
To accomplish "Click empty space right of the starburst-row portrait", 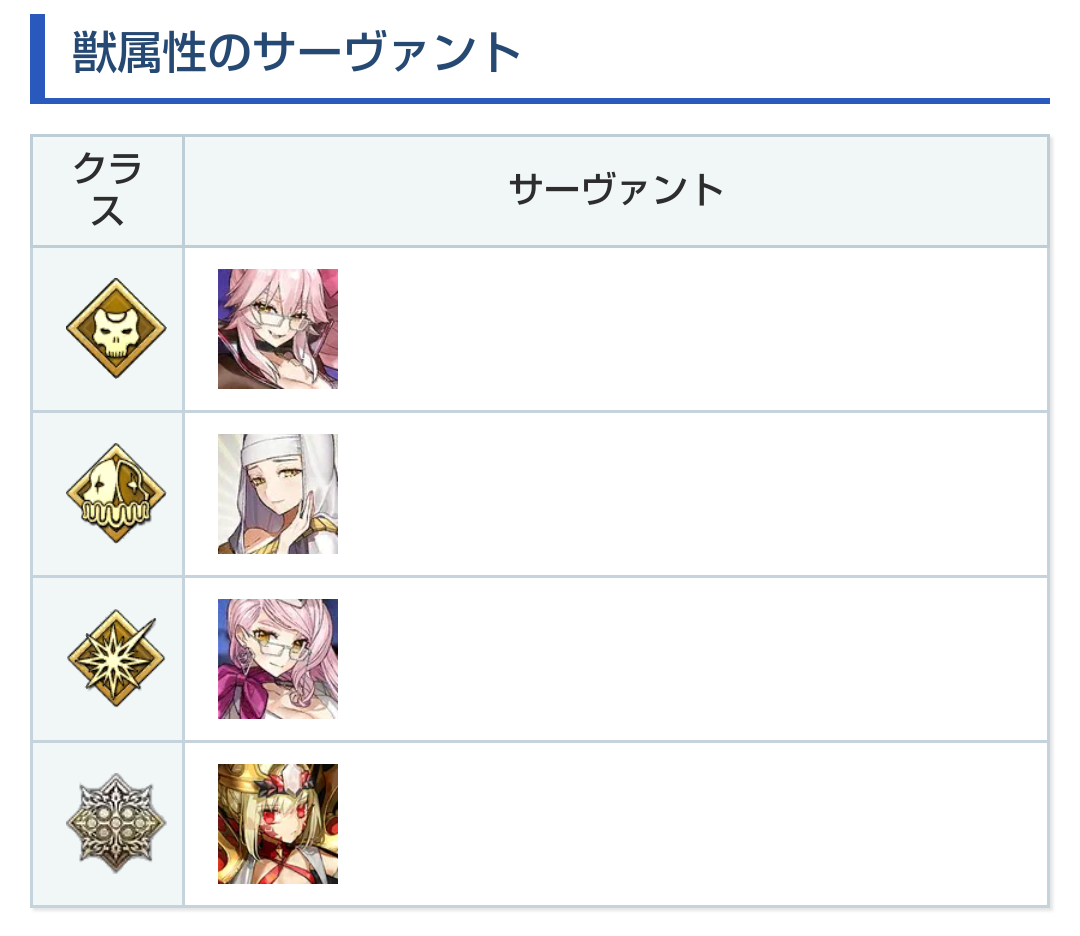I will click(690, 658).
